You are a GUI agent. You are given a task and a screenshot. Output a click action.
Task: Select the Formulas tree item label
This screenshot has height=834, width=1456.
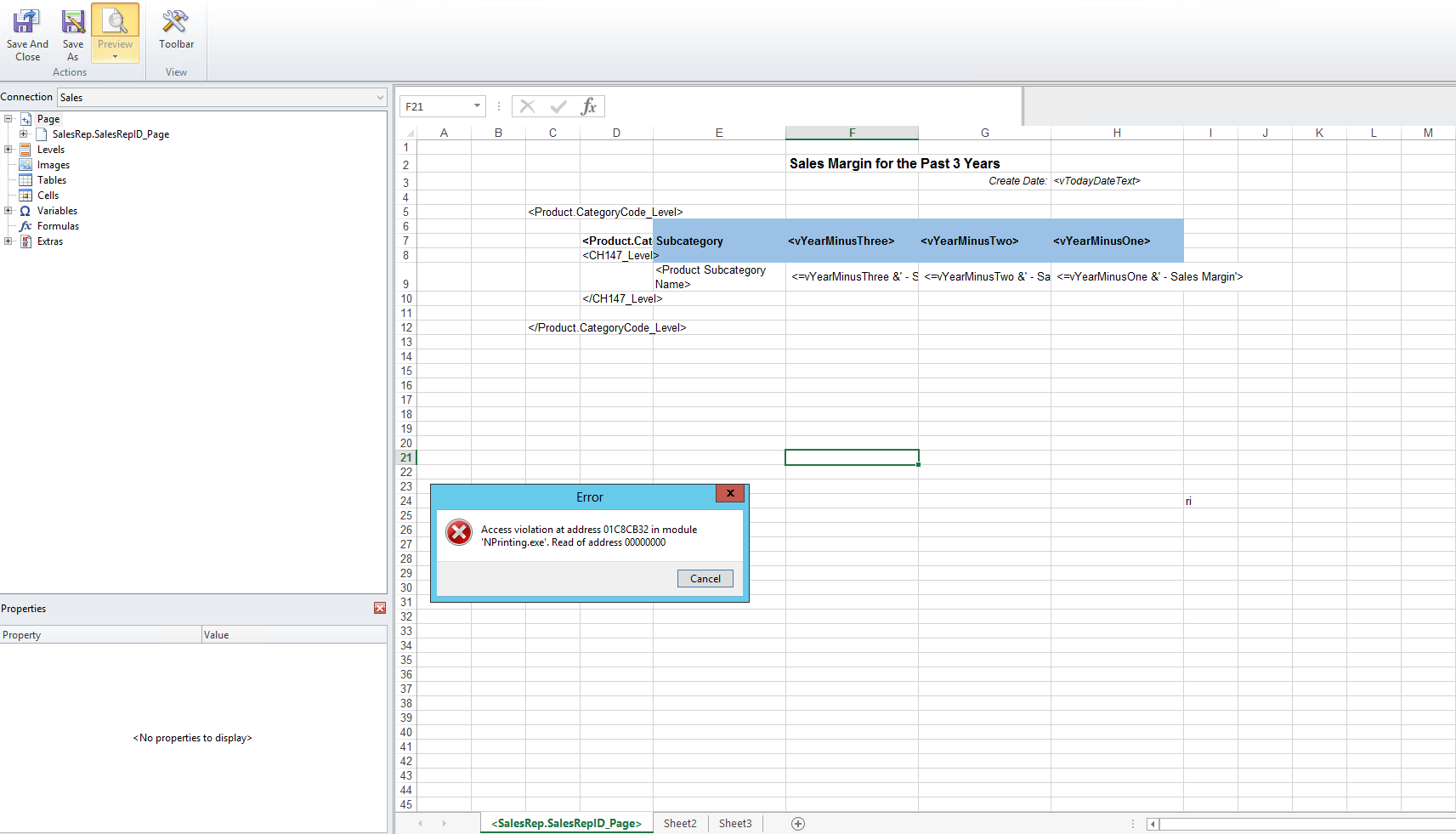click(58, 226)
